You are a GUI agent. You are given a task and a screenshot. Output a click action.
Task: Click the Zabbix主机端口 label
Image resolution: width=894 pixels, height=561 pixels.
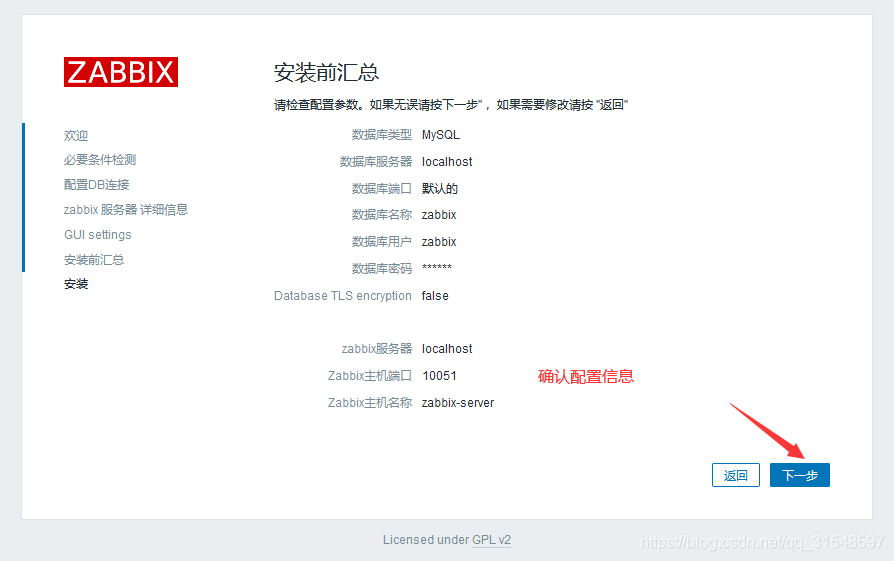click(369, 376)
